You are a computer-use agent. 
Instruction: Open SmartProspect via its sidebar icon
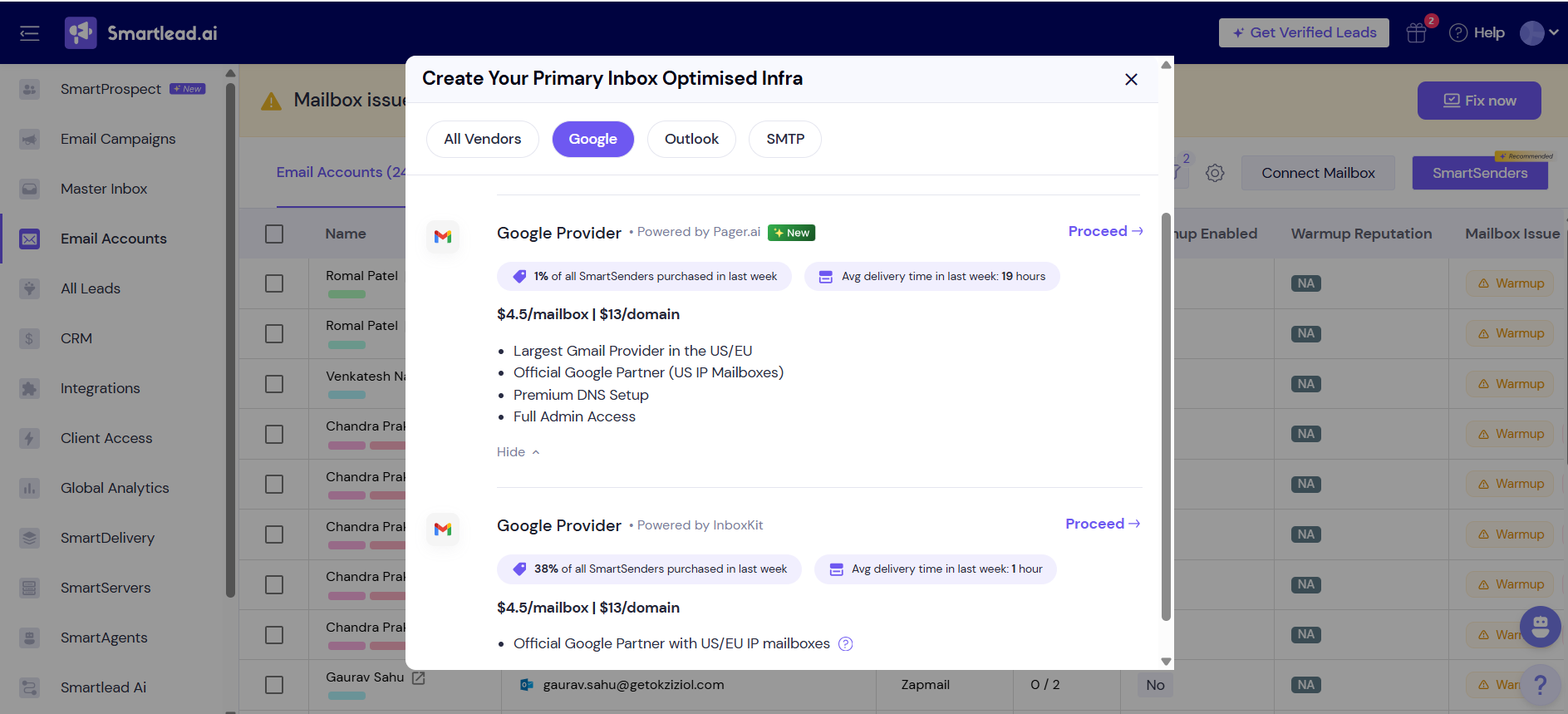click(x=30, y=89)
